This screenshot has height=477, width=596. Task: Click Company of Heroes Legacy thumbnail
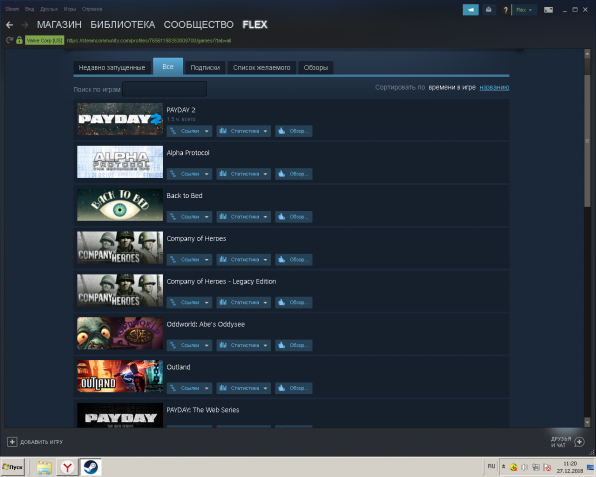pyautogui.click(x=120, y=290)
